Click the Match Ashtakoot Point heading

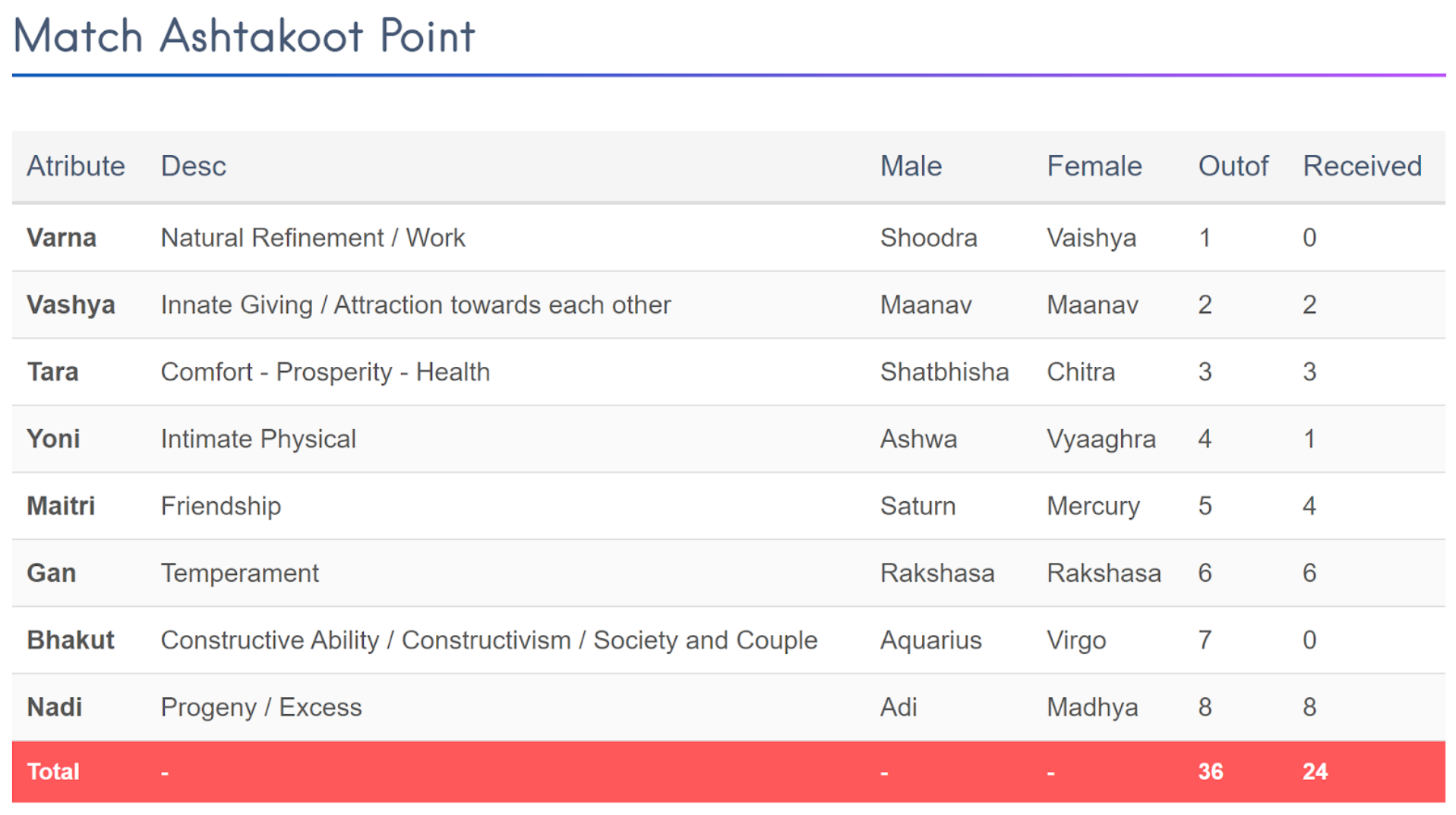click(x=244, y=36)
